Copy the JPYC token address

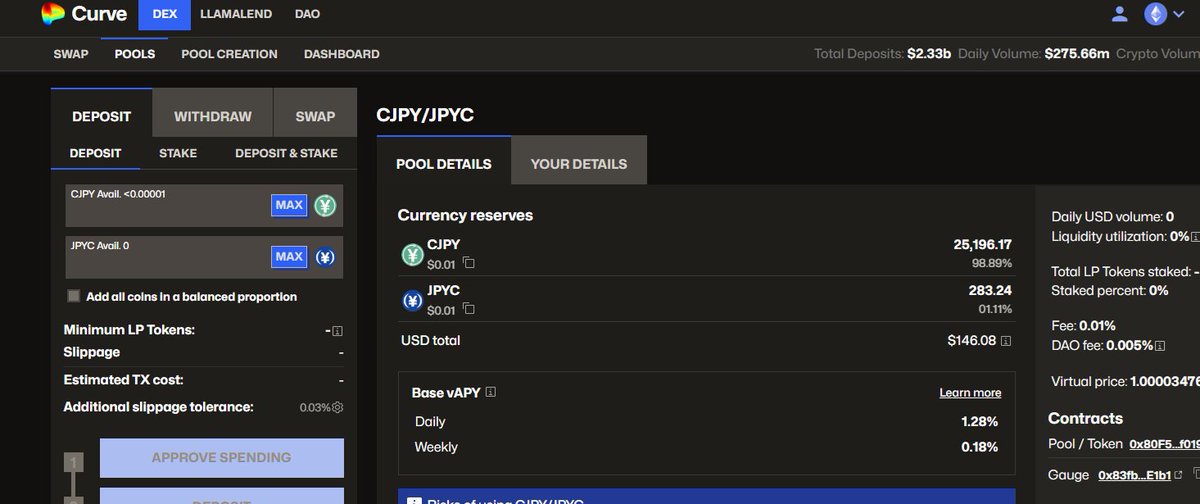point(468,310)
